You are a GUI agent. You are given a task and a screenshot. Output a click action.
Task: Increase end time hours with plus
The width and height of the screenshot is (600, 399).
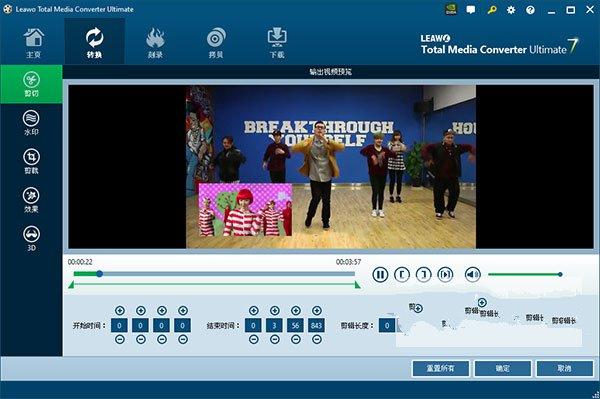254,310
